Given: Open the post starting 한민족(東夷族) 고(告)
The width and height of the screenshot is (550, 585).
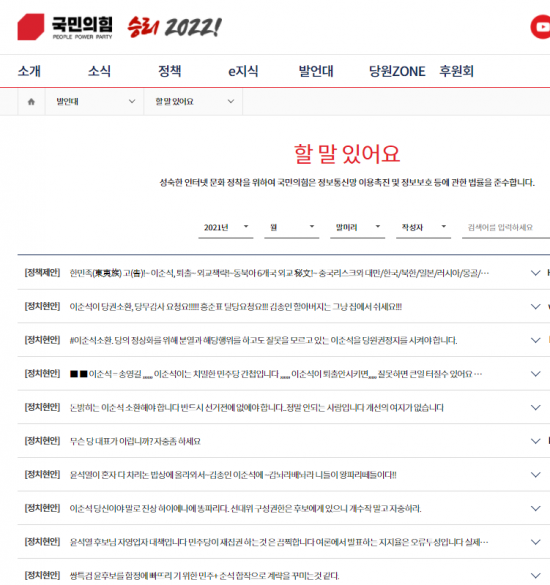Looking at the screenshot, I should 279,273.
